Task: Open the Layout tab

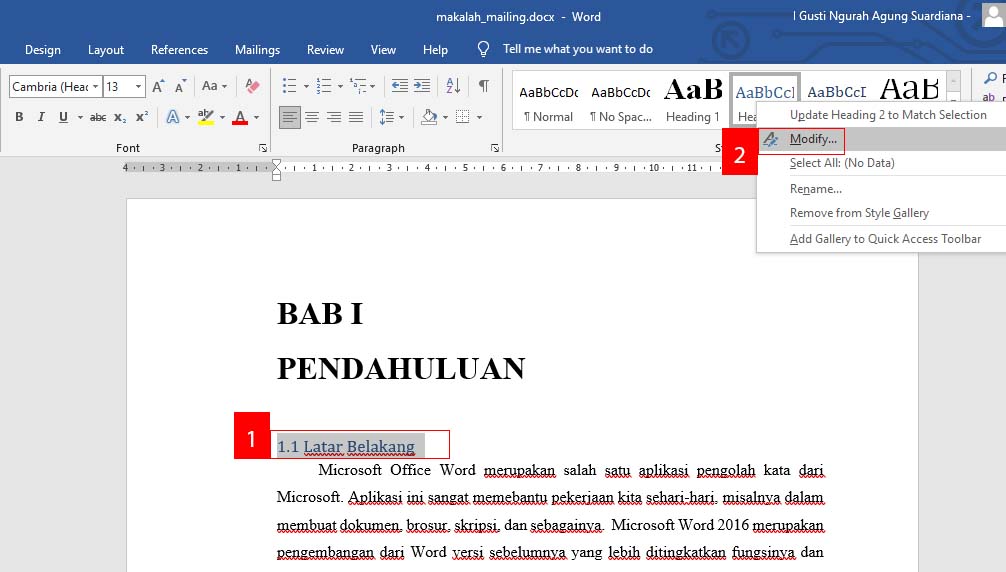Action: click(x=106, y=50)
